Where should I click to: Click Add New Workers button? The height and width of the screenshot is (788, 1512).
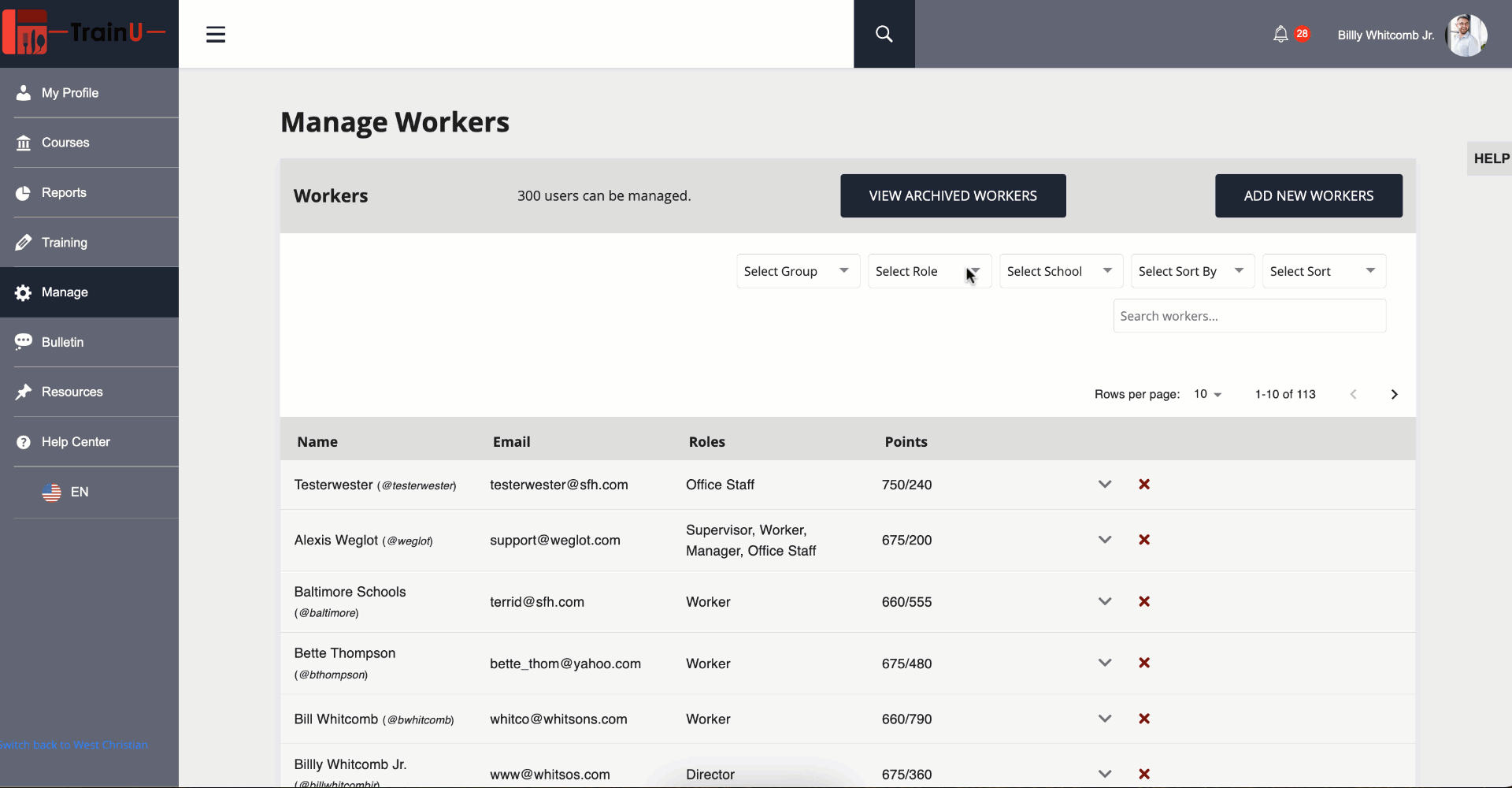click(1308, 195)
